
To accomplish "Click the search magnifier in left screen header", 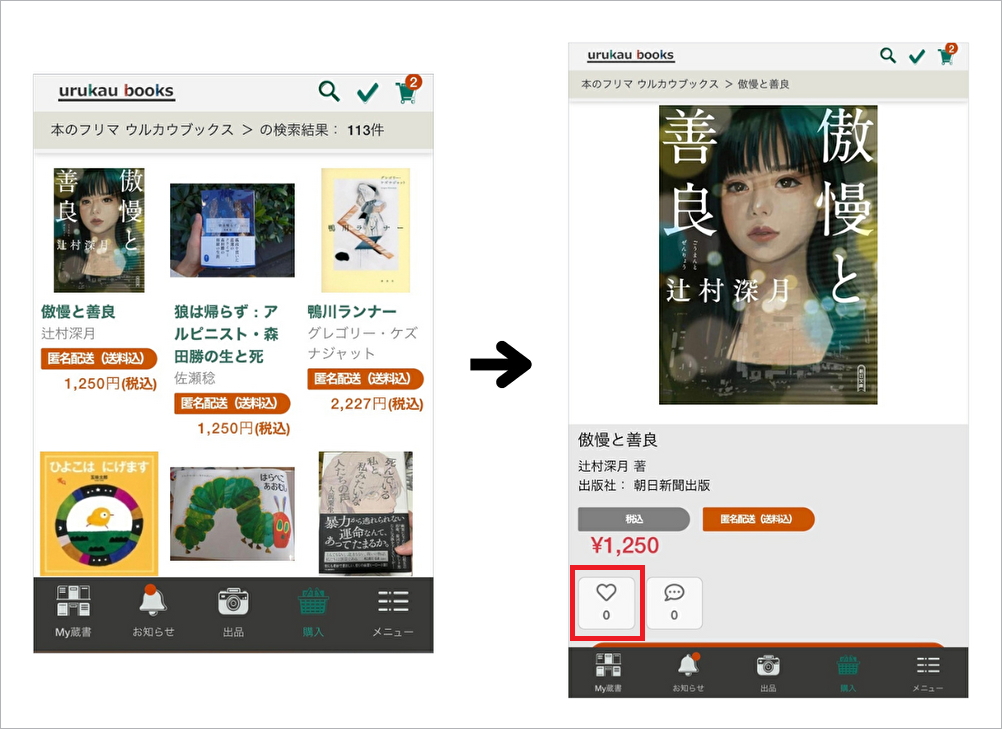I will click(329, 92).
